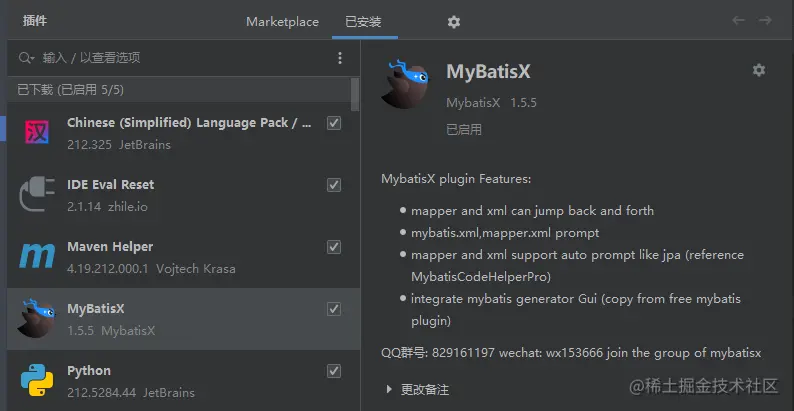Image resolution: width=794 pixels, height=411 pixels.
Task: Uncheck IDE Eval Reset plugin
Action: pos(334,185)
